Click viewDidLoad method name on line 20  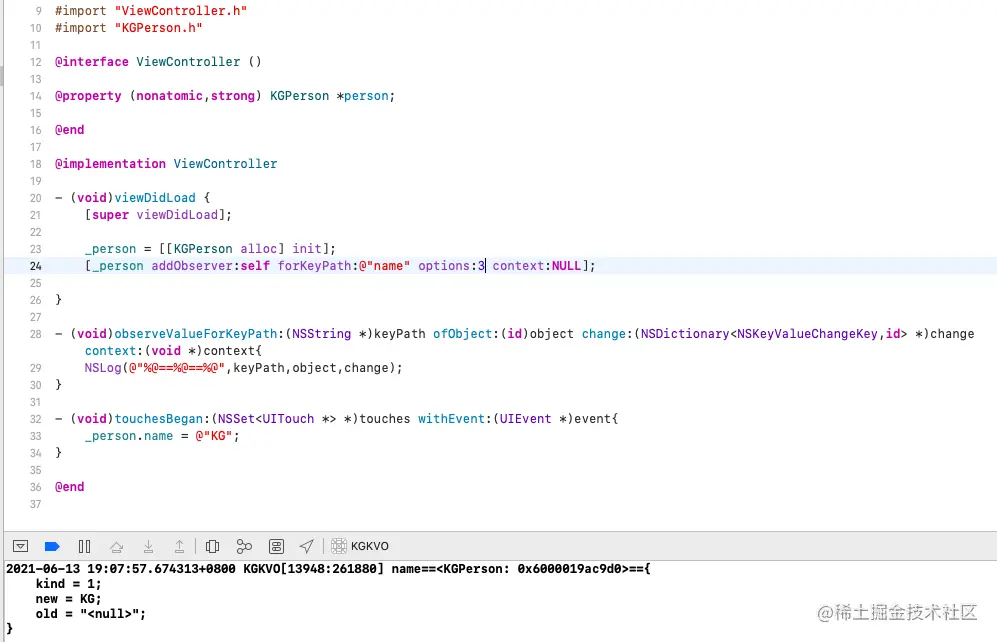(155, 198)
